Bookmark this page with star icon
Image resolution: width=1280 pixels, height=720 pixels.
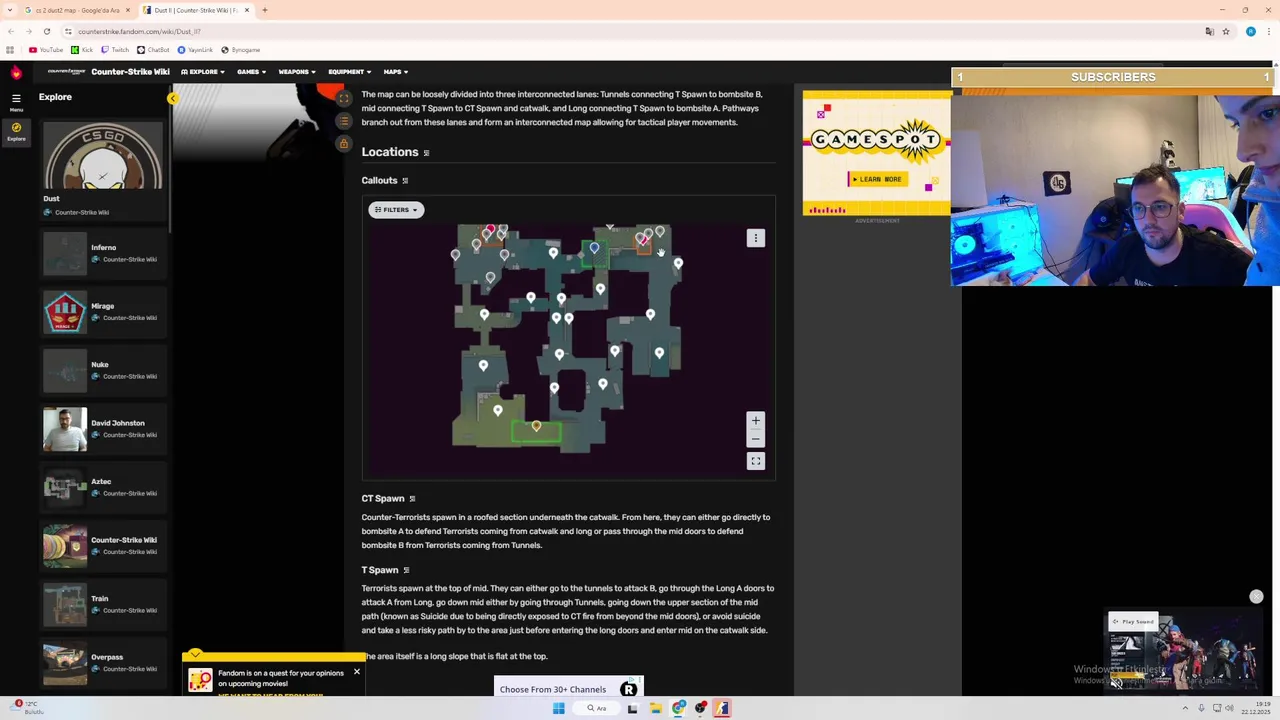pos(1225,31)
